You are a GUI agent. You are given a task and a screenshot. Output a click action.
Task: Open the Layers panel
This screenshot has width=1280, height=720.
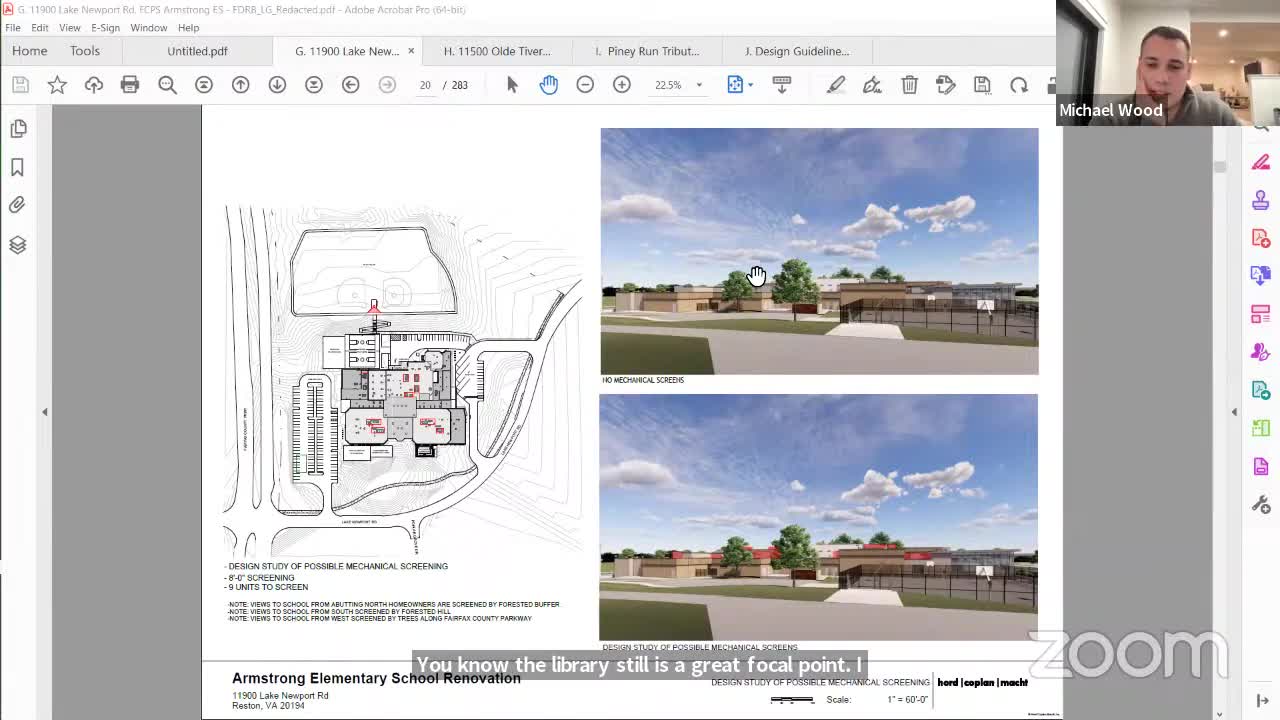(x=17, y=244)
